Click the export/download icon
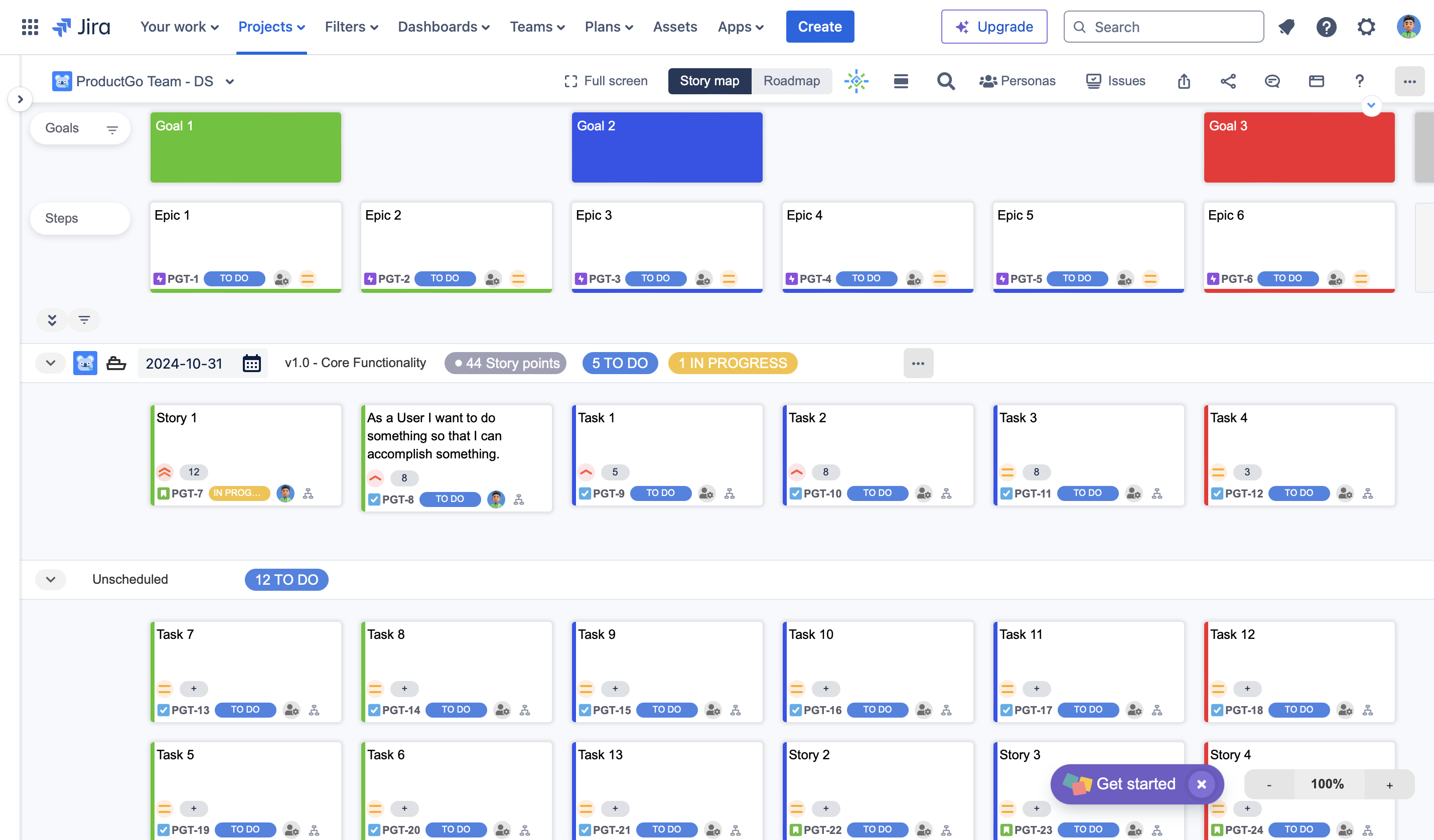 [x=1183, y=80]
